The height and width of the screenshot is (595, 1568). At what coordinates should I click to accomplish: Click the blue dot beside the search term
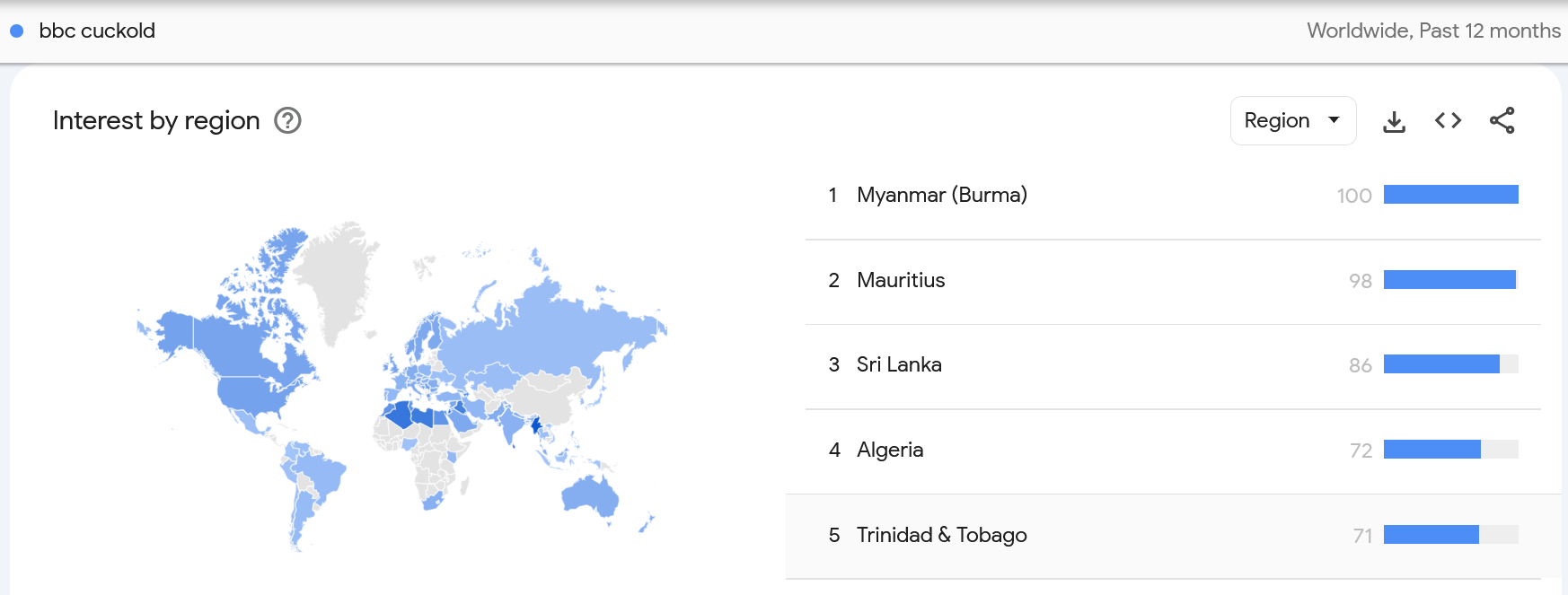click(x=16, y=31)
